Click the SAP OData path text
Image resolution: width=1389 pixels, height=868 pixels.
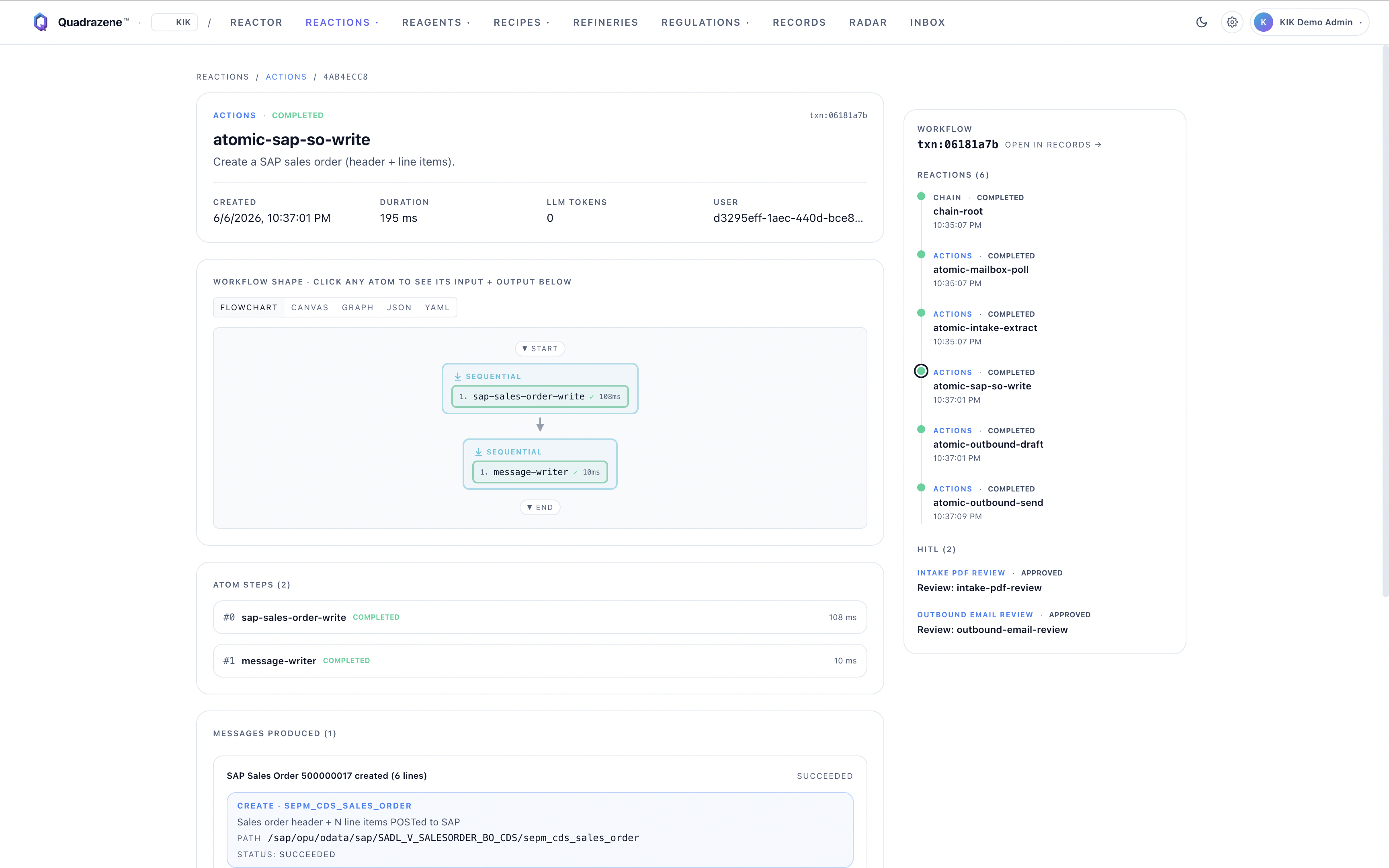click(453, 838)
